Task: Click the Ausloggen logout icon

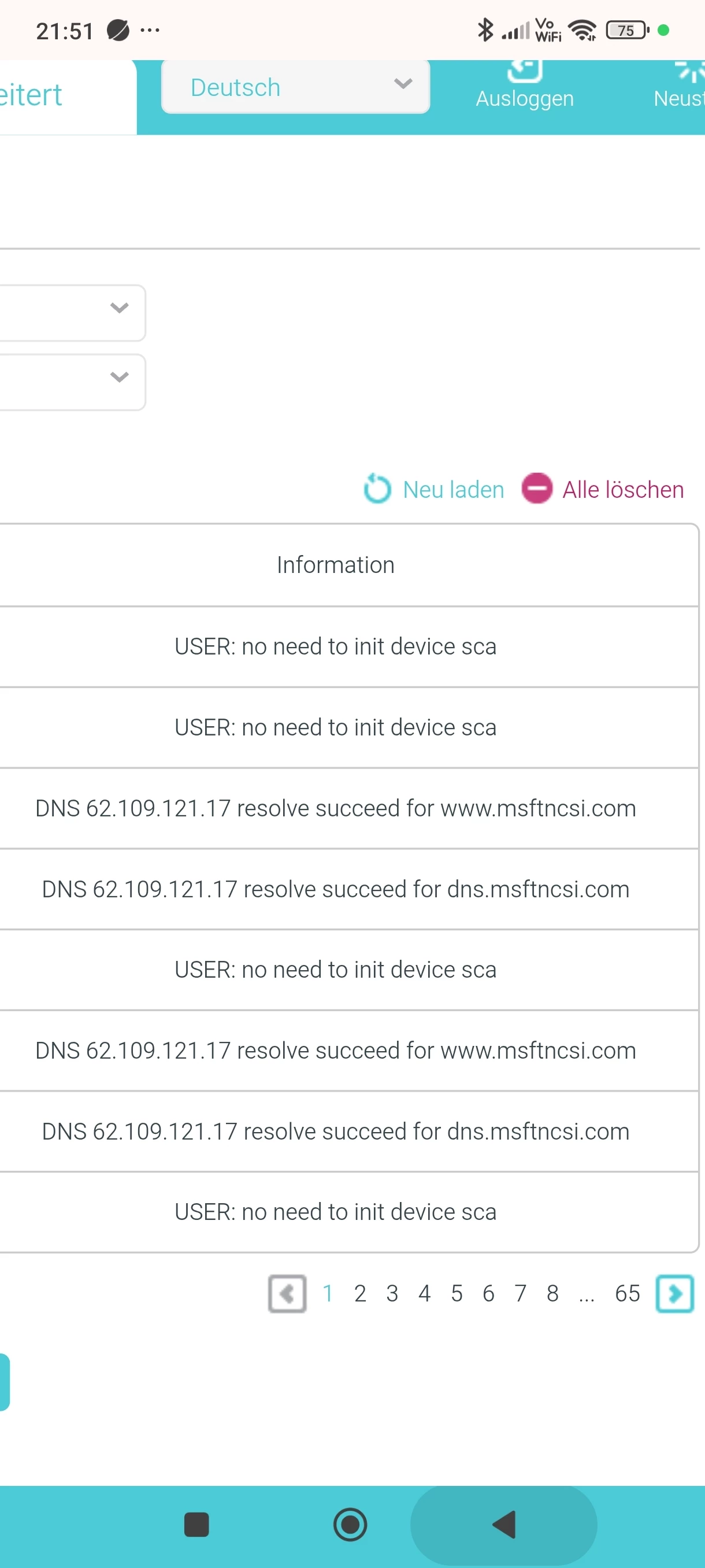Action: [x=524, y=71]
